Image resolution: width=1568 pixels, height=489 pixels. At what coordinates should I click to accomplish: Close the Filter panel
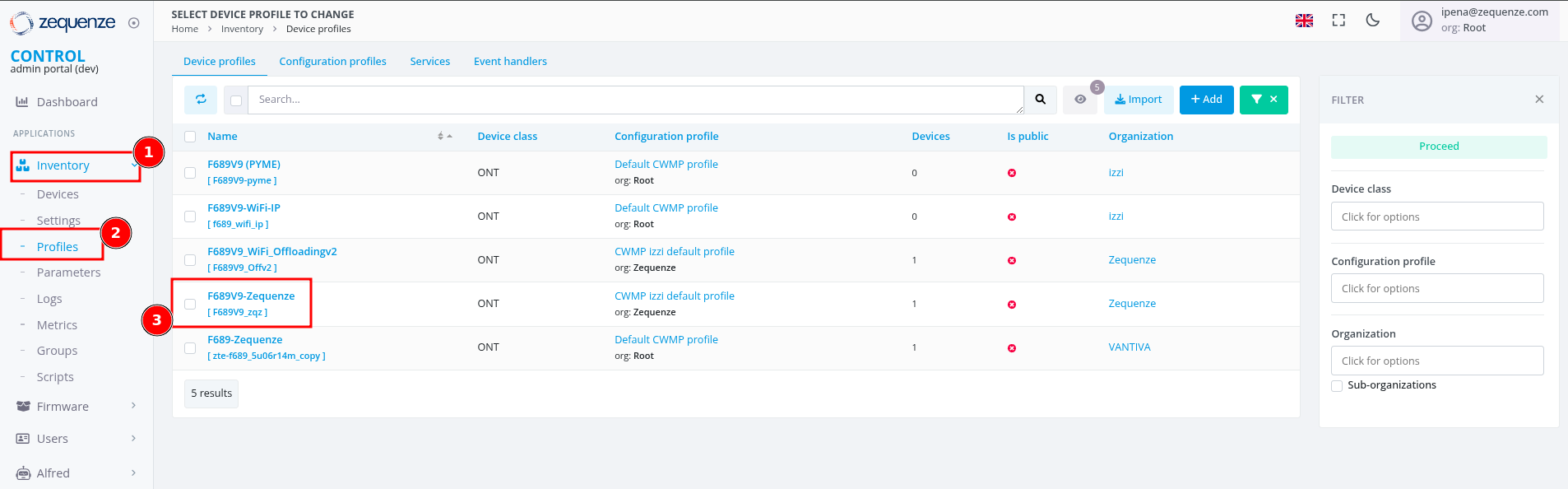point(1538,100)
